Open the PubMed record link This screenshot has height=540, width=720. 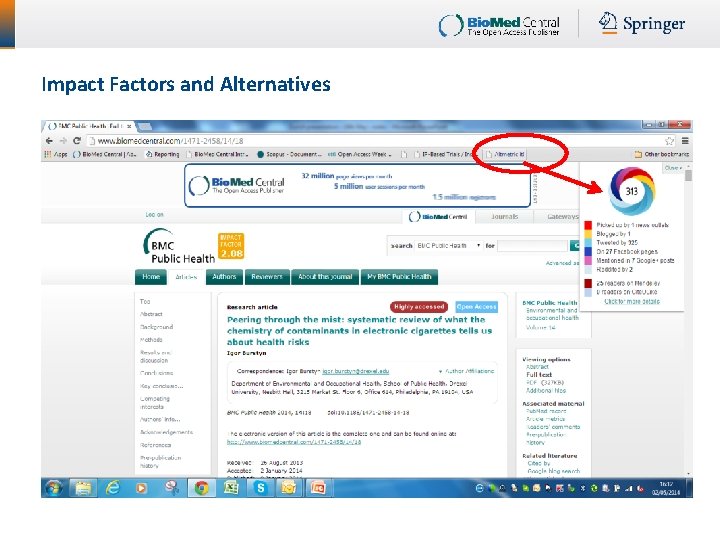[x=546, y=411]
